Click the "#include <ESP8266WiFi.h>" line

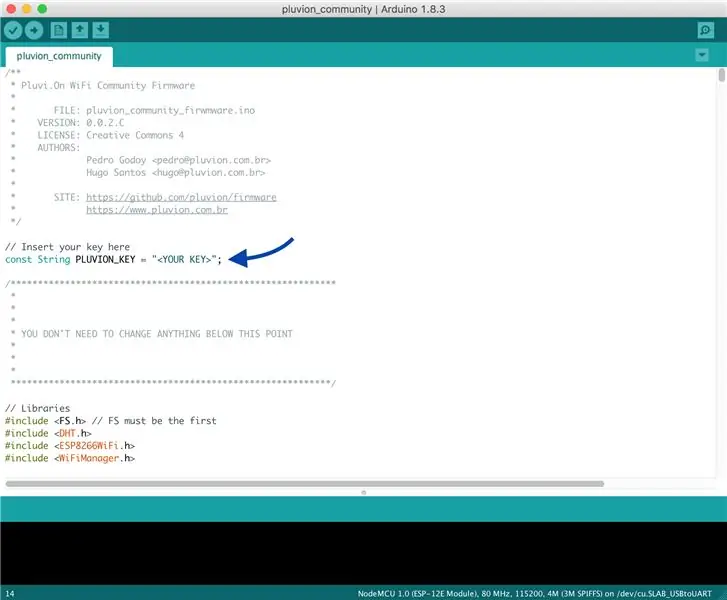tap(70, 446)
